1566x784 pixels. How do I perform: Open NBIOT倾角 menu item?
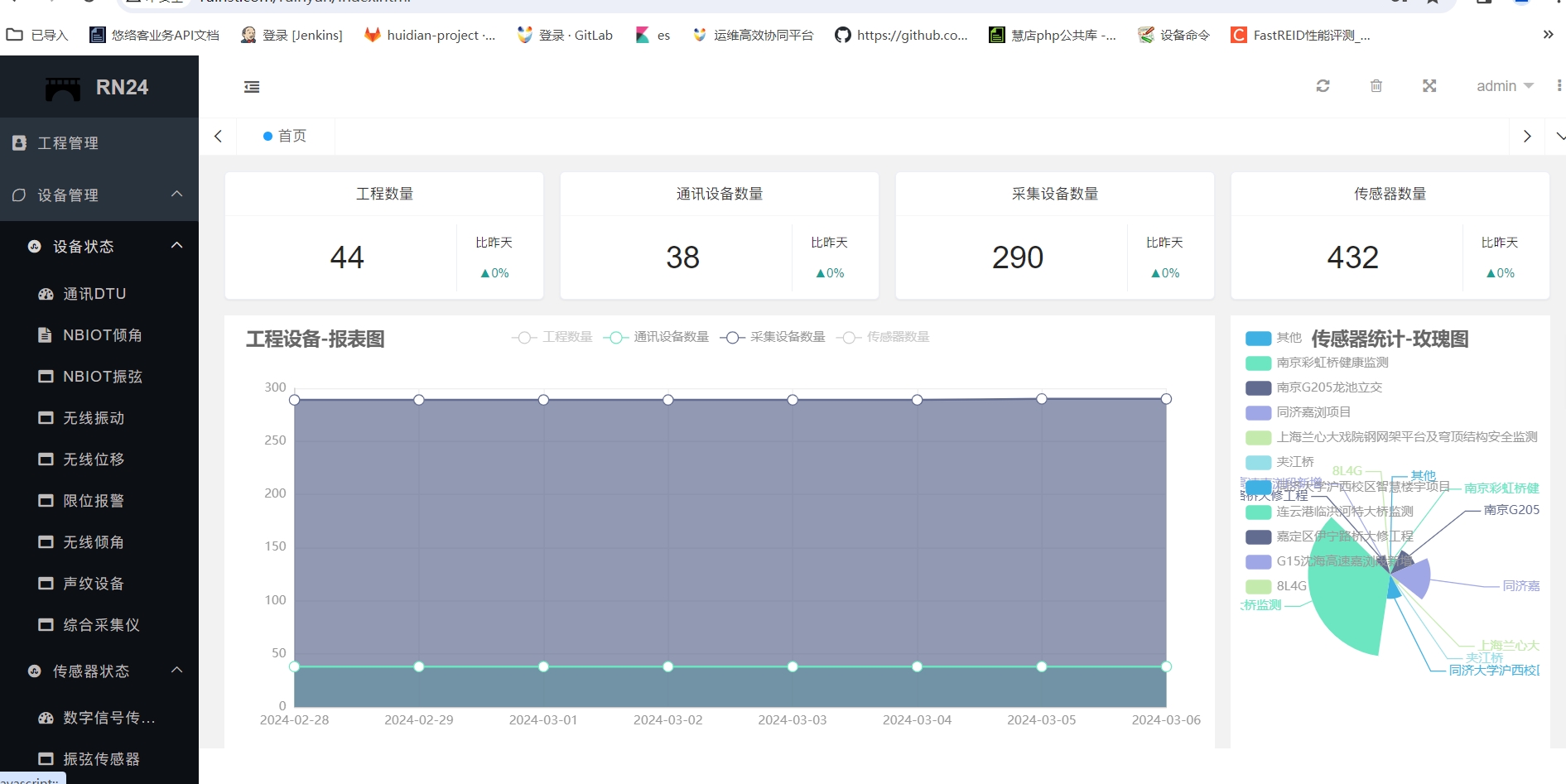pyautogui.click(x=99, y=335)
